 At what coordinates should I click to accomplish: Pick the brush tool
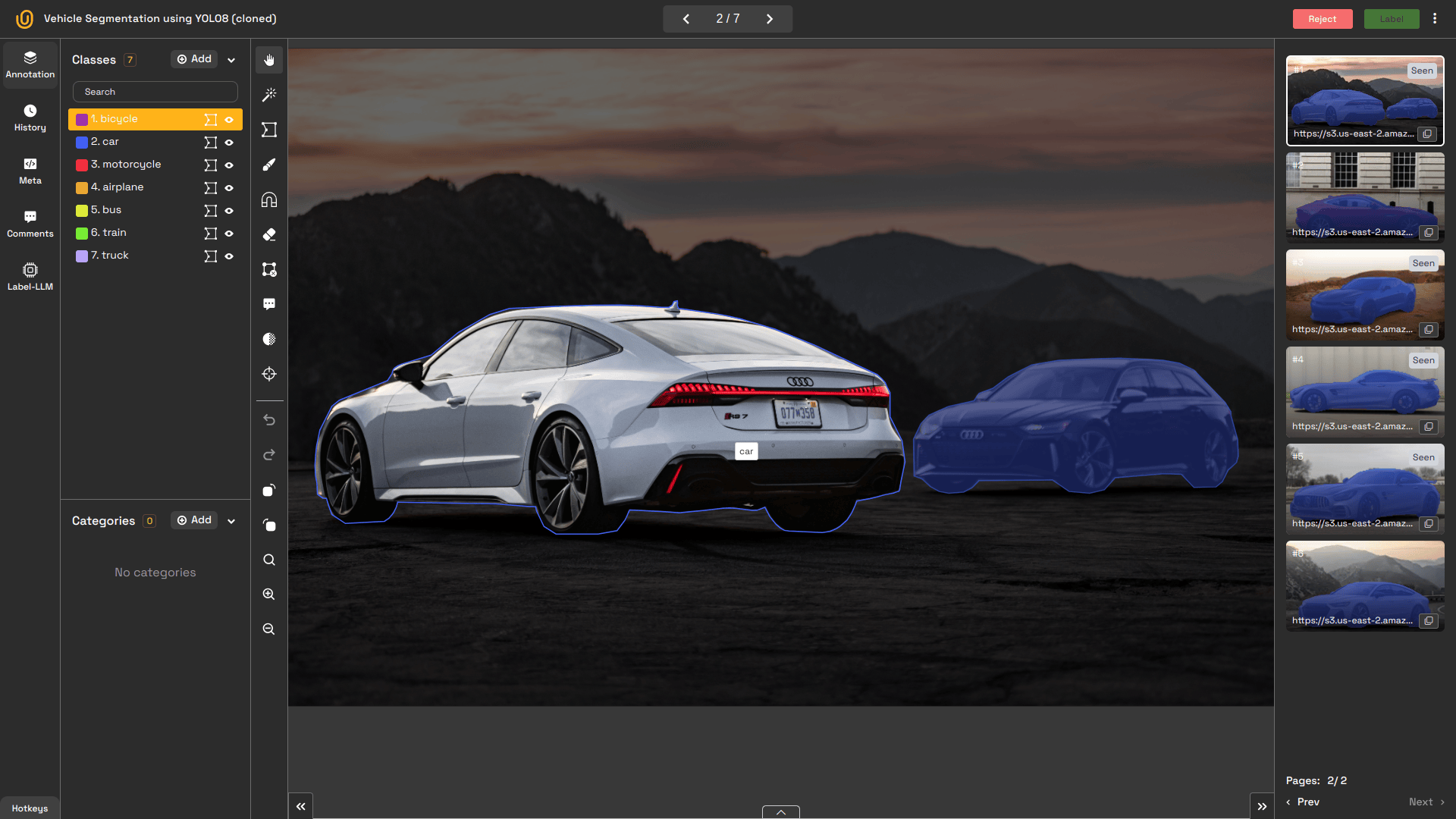tap(268, 165)
